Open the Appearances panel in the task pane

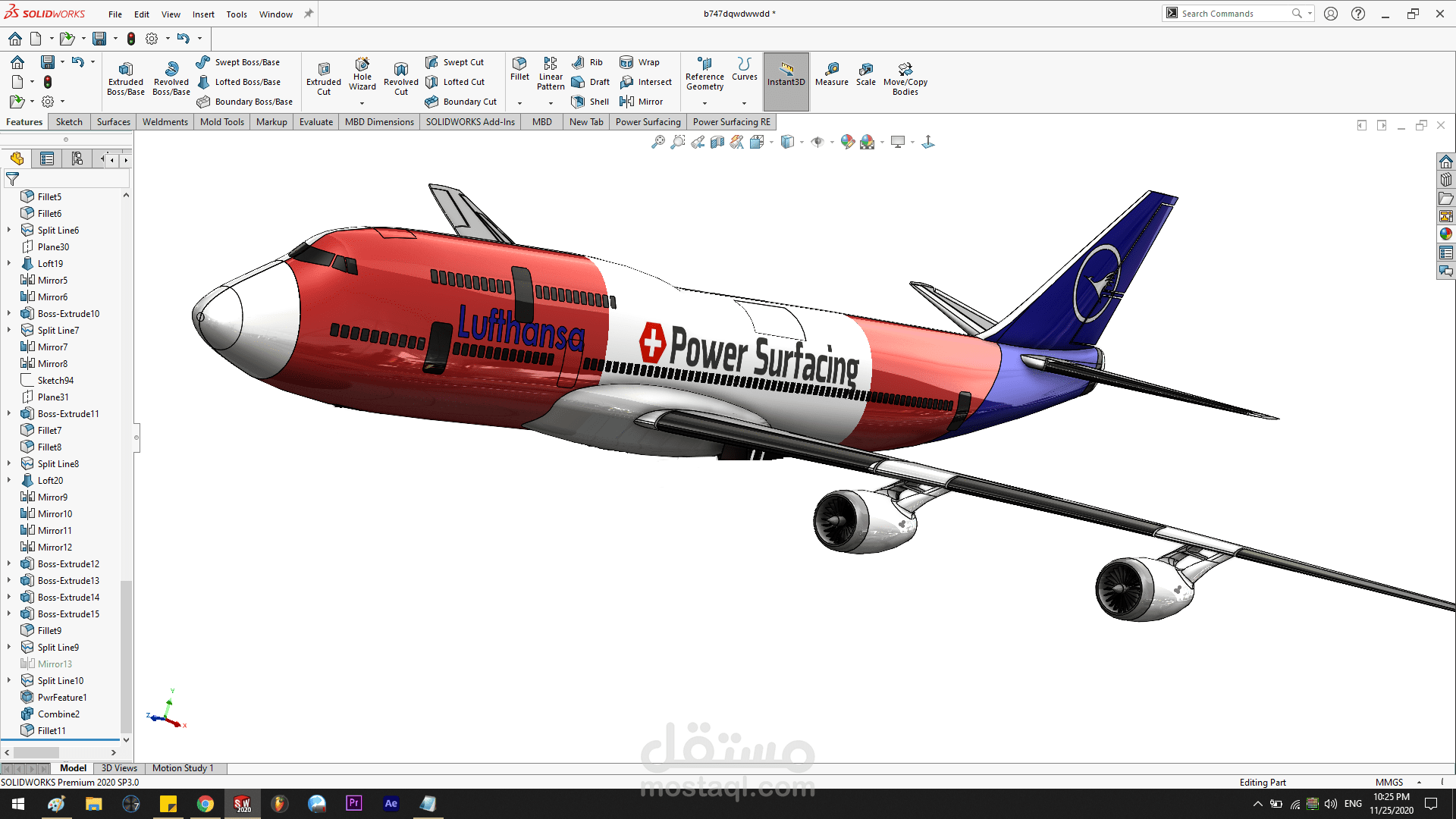click(1445, 234)
